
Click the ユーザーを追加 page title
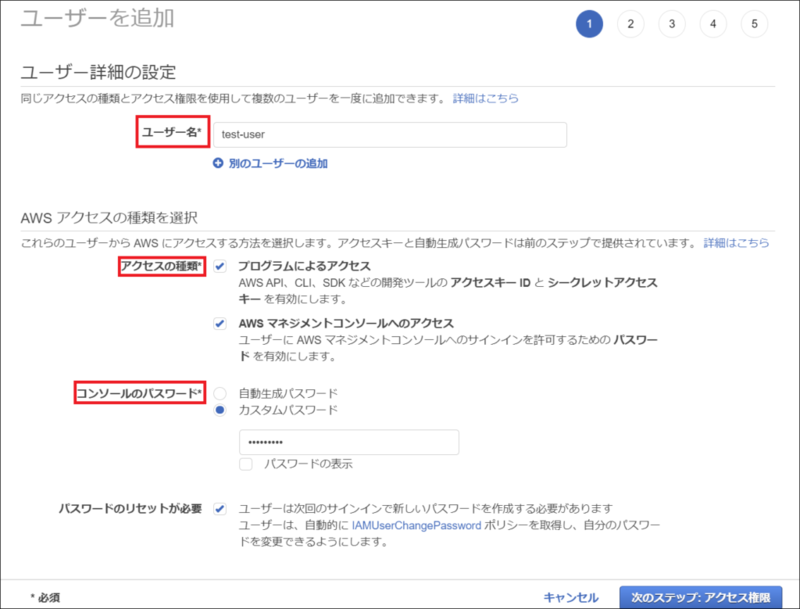[x=97, y=18]
